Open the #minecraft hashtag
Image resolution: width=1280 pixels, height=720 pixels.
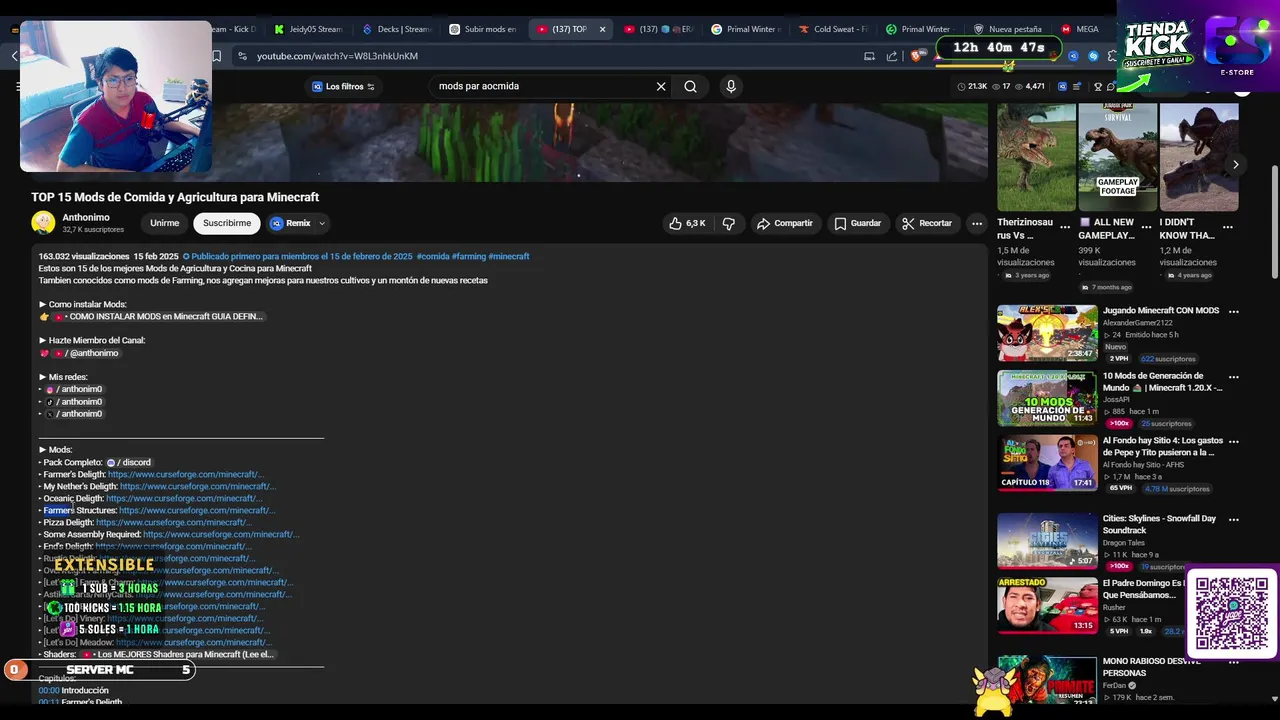(509, 256)
